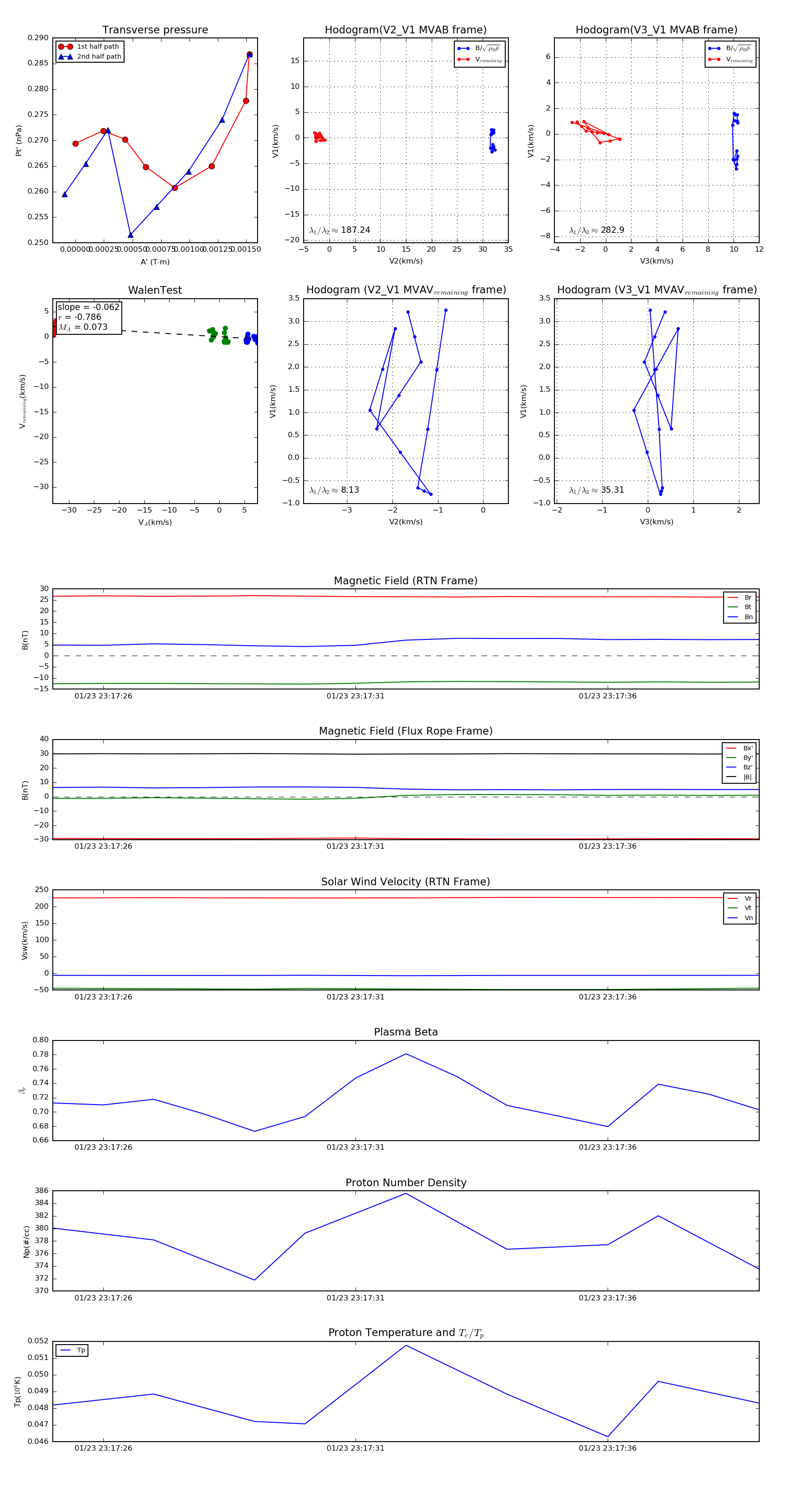Image resolution: width=812 pixels, height=1489 pixels.
Task: Click the "Hodogram(V3_V1 MVAB frame)" title
Action: pos(656,30)
